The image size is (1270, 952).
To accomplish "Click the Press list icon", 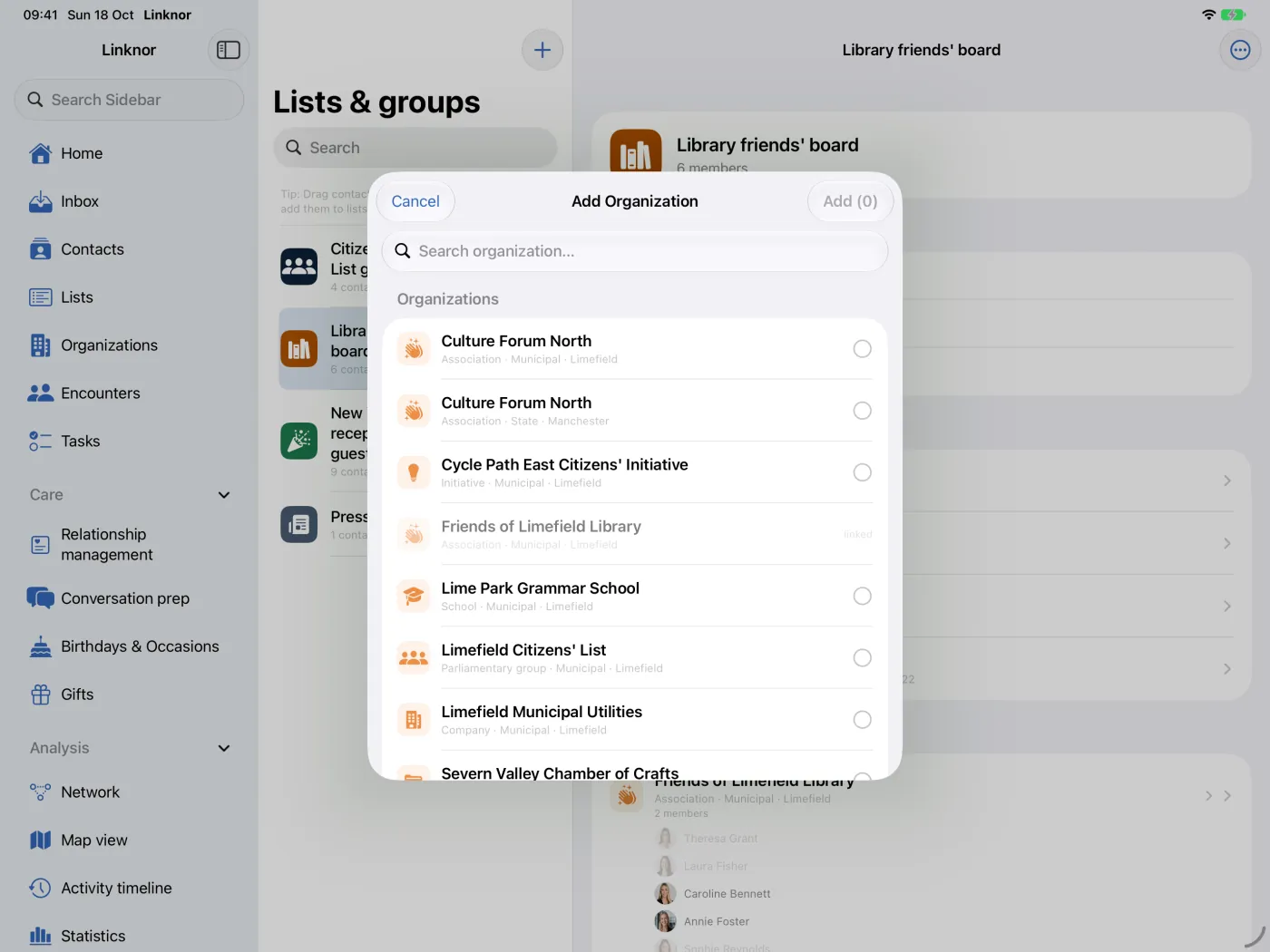I will (299, 524).
